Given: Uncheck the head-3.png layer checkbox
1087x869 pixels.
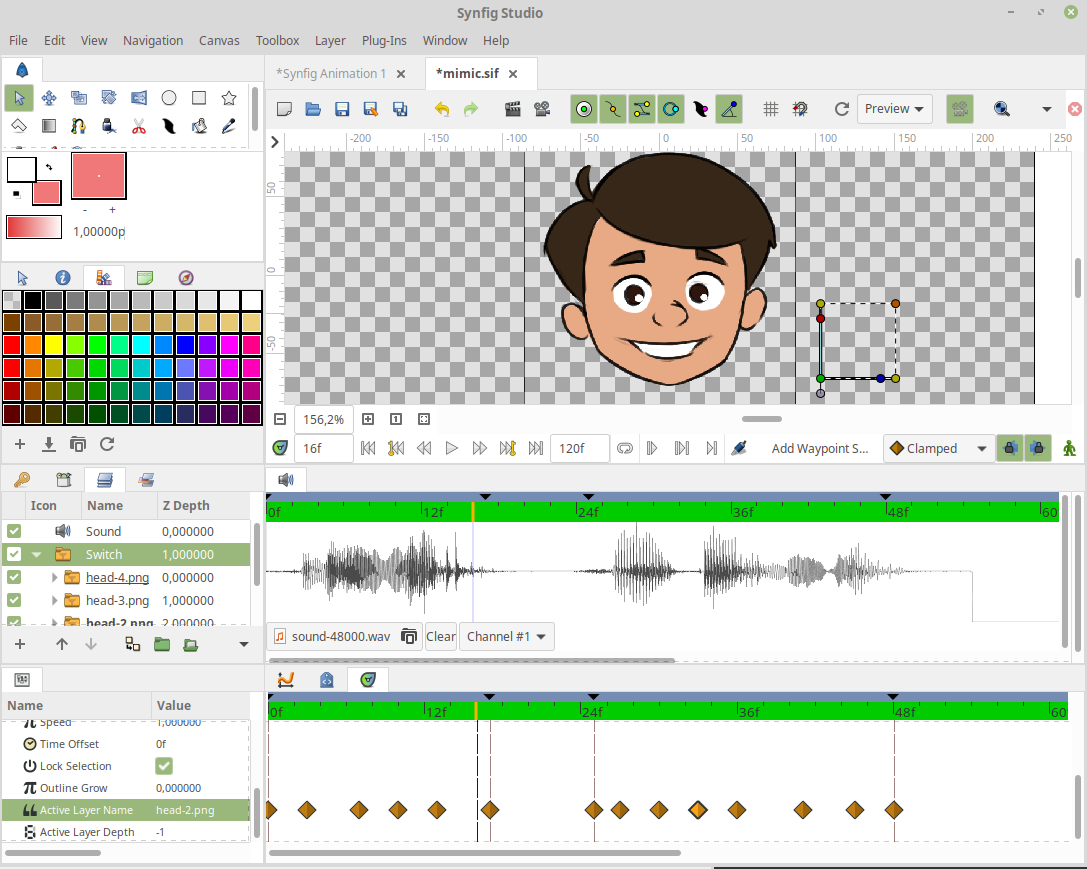Looking at the screenshot, I should pos(14,600).
